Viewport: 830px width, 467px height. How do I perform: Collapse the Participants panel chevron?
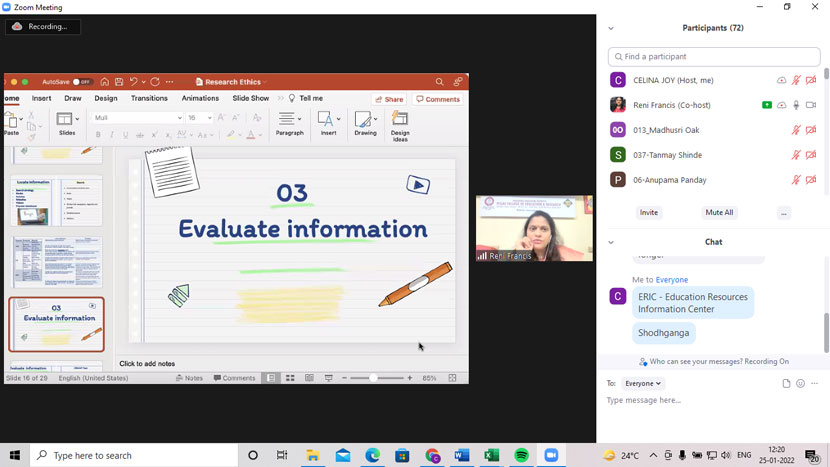coord(611,28)
